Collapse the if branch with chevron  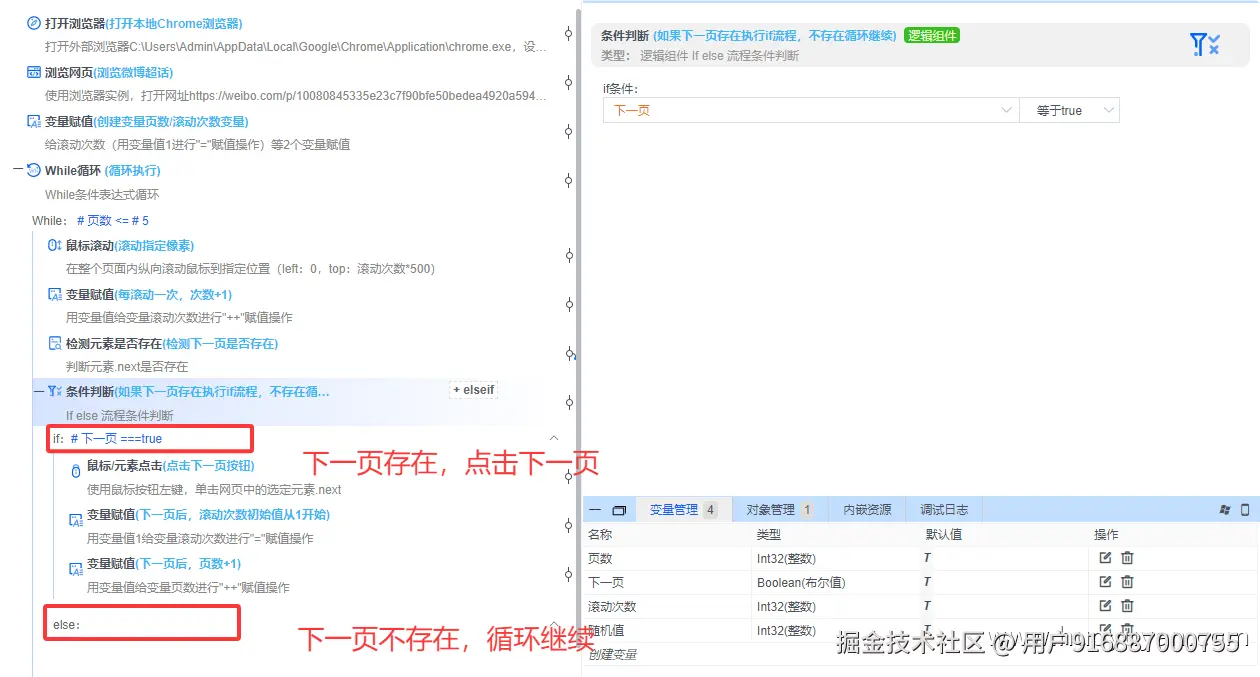click(554, 438)
